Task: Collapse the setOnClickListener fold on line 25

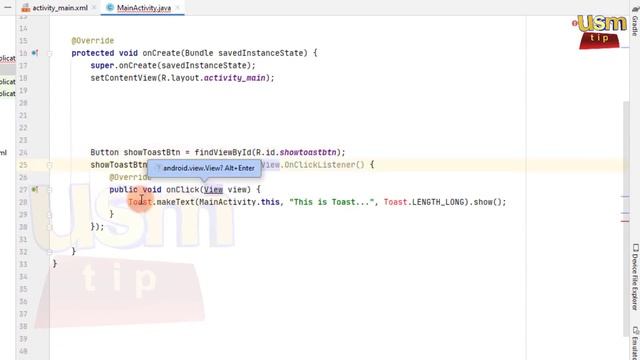Action: (x=49, y=165)
